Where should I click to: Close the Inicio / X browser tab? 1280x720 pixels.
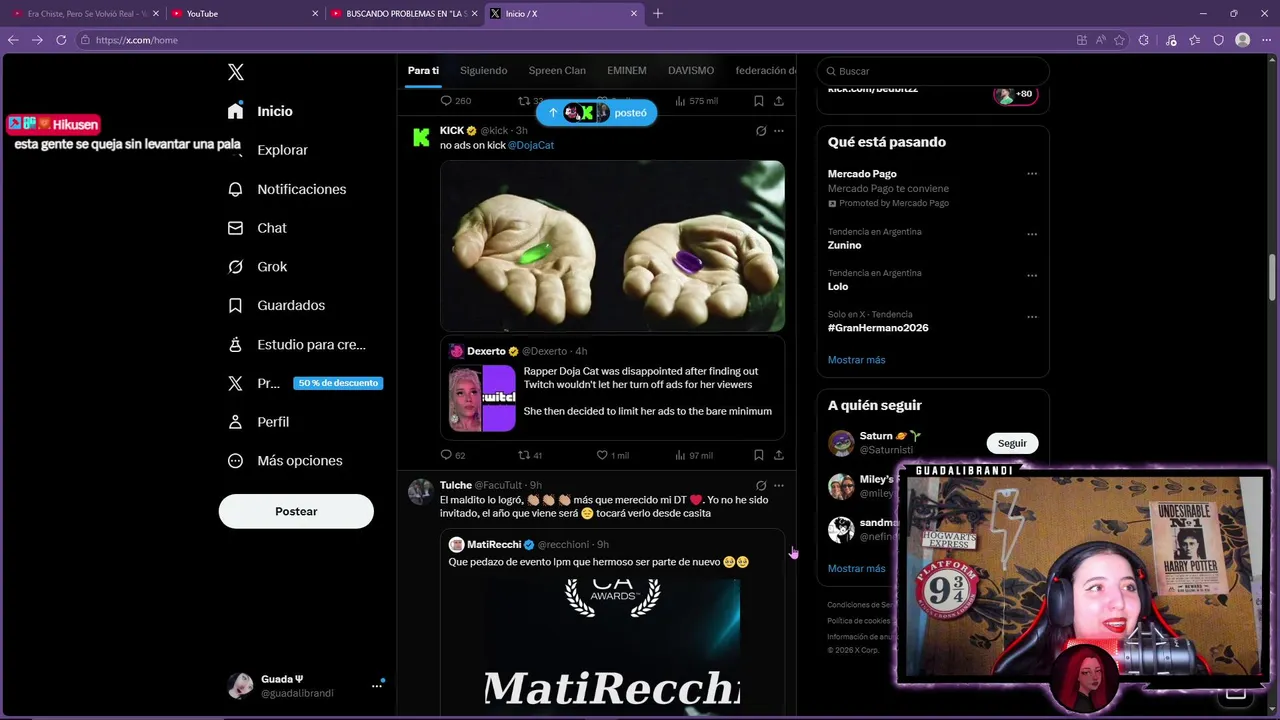coord(633,14)
